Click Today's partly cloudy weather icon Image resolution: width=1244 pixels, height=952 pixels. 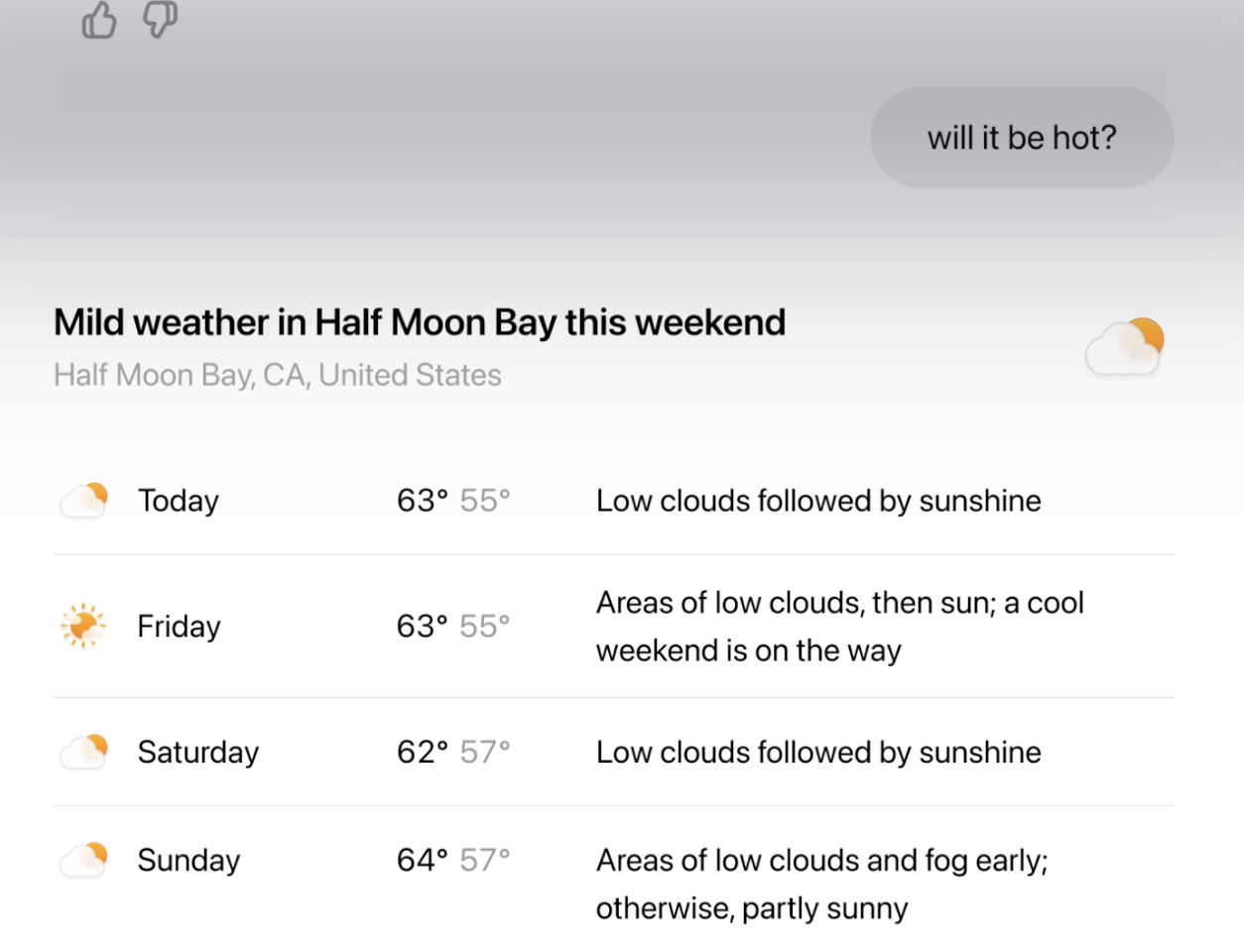[x=84, y=501]
